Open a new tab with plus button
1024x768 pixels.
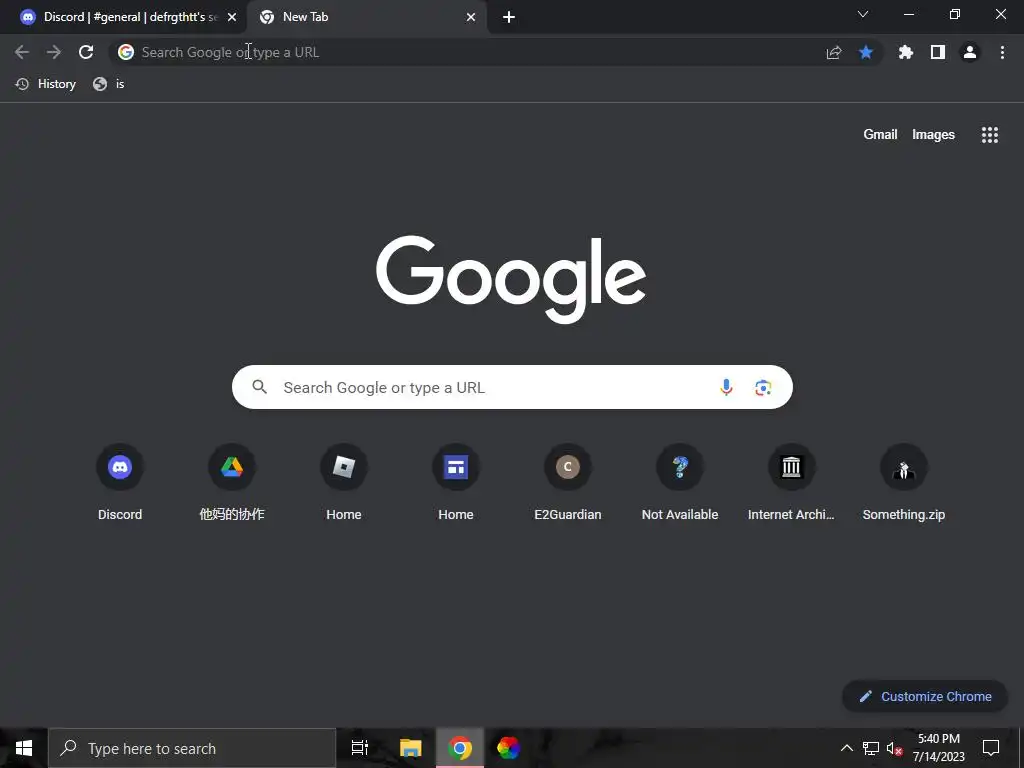[509, 17]
